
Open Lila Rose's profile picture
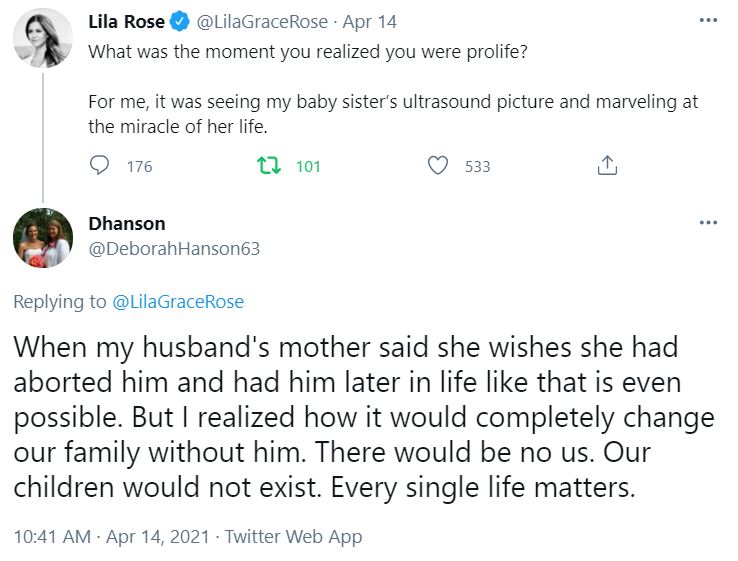tap(42, 38)
